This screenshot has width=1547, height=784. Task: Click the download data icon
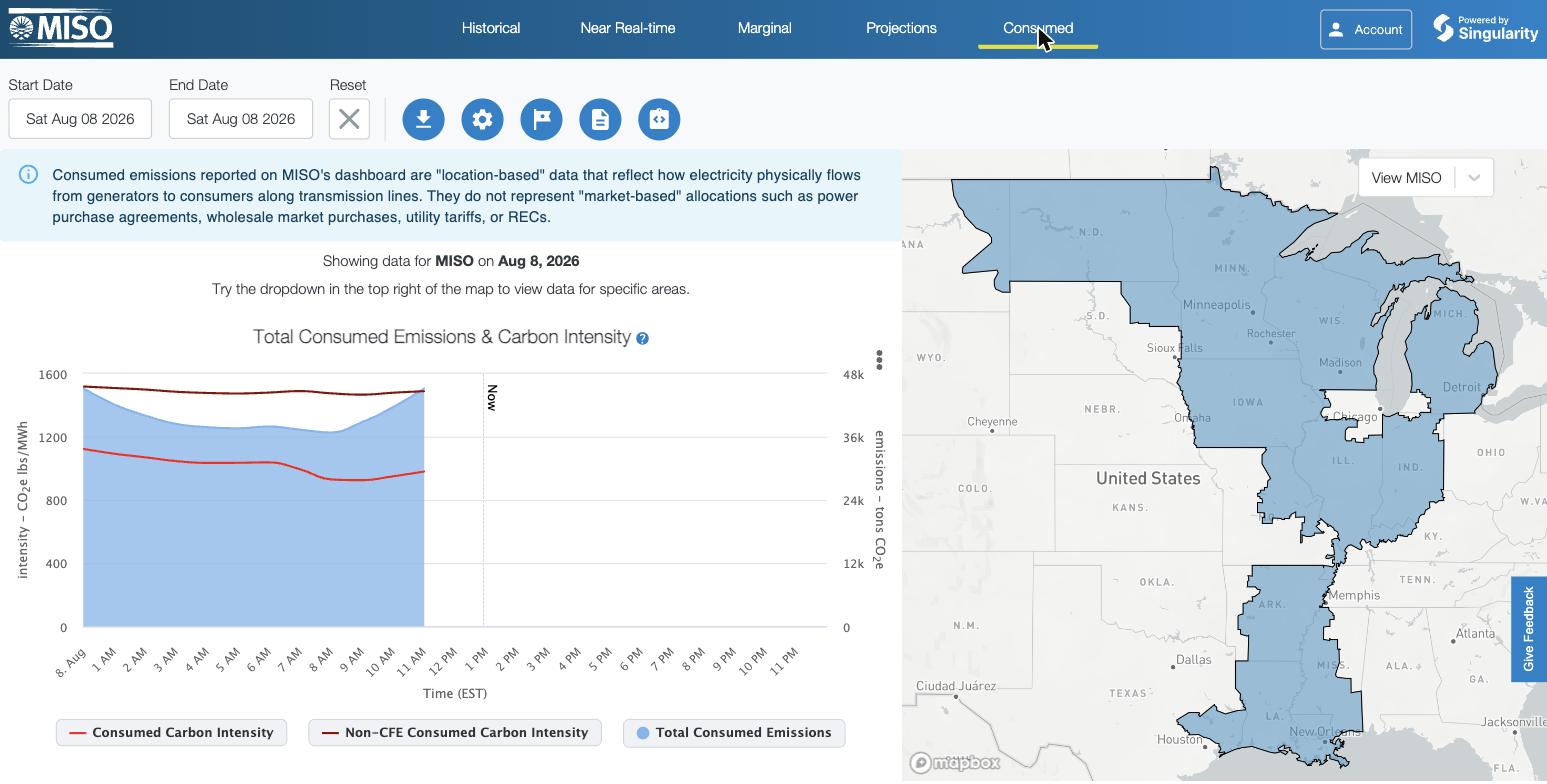423,119
